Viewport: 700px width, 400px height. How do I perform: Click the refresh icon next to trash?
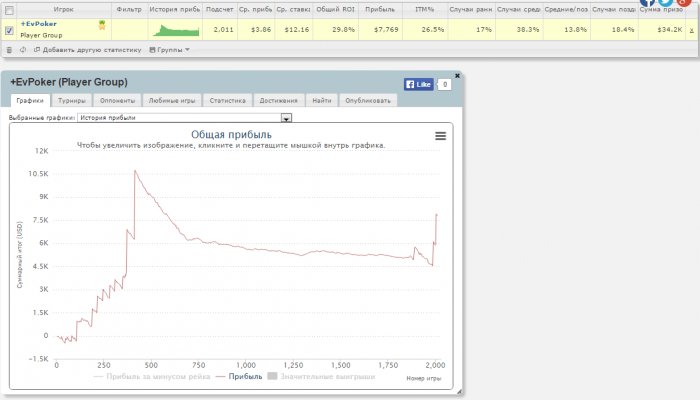click(x=23, y=50)
